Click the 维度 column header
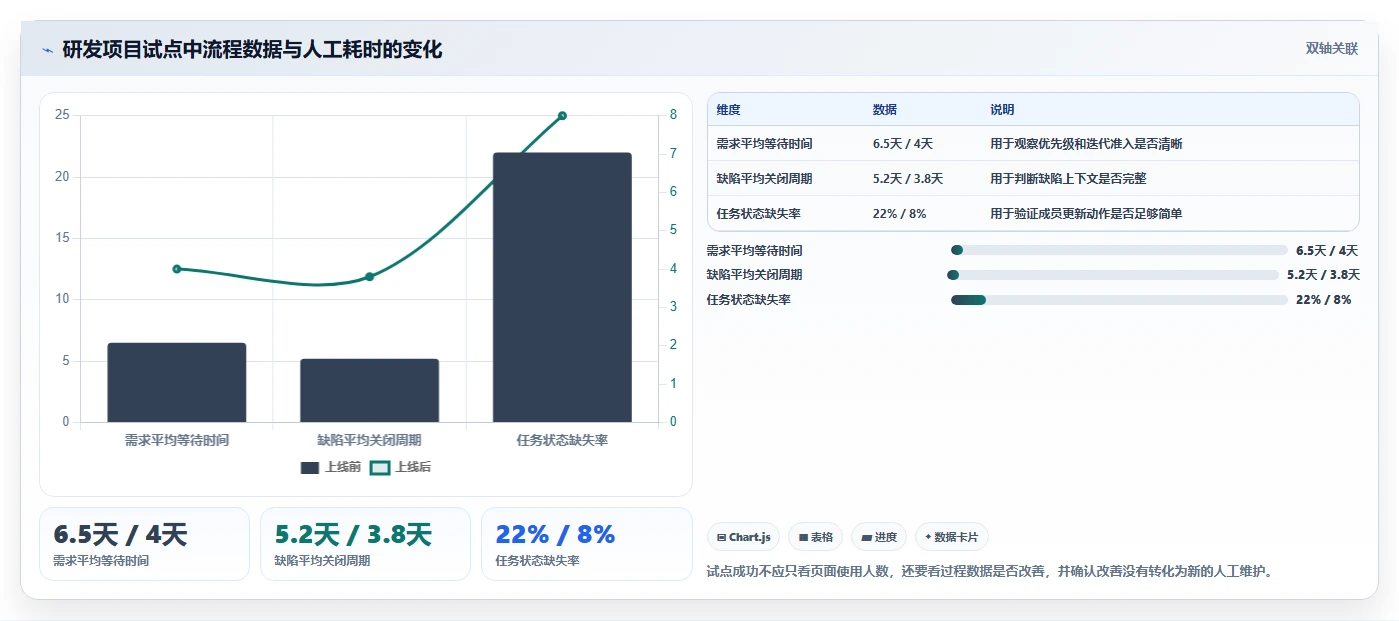Viewport: 1399px width, 621px height. coord(729,110)
